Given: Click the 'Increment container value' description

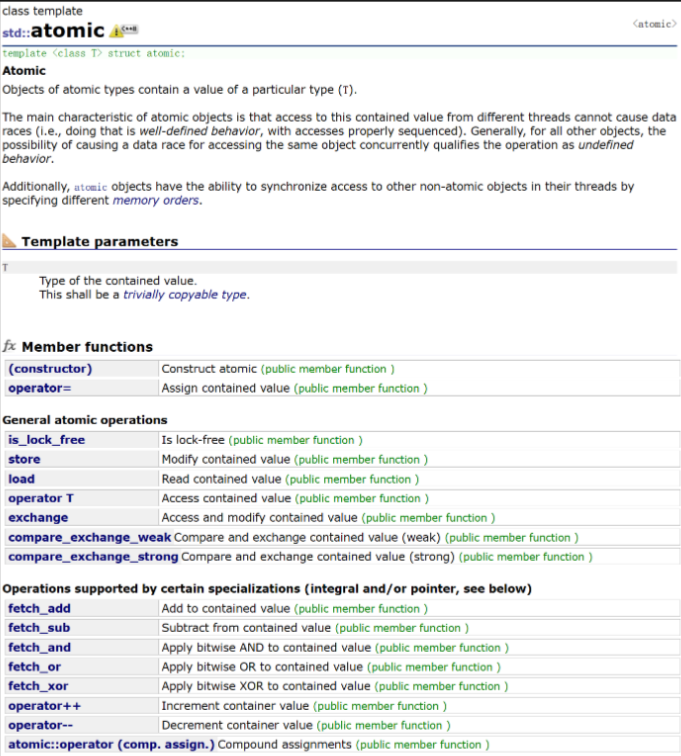Looking at the screenshot, I should [x=235, y=706].
